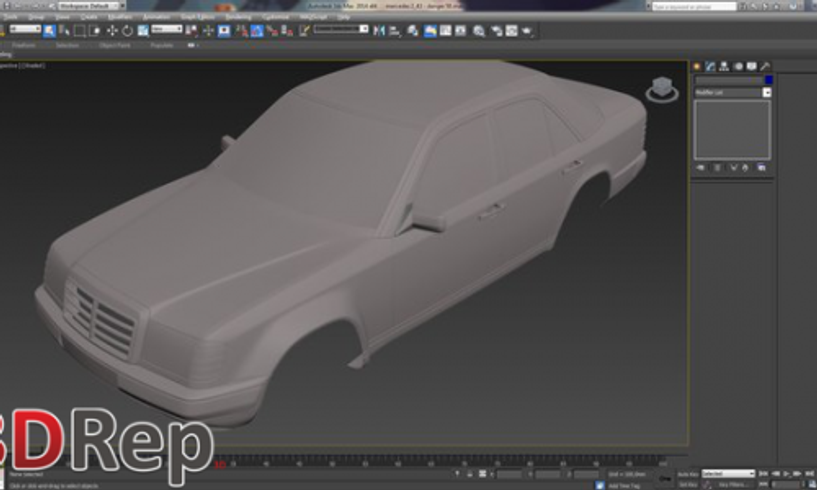Open the Selected key filter dropdown

pyautogui.click(x=728, y=473)
